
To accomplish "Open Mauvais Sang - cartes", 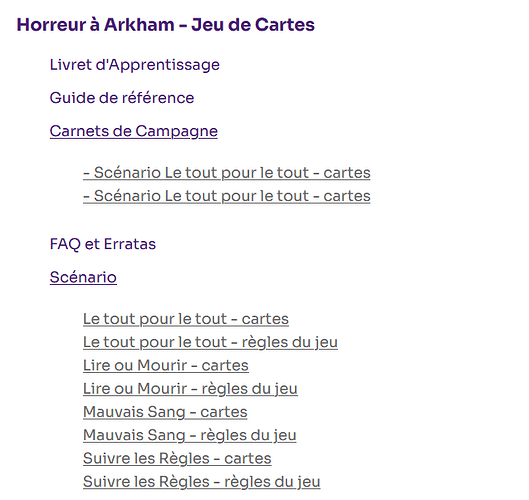I will click(x=165, y=412).
